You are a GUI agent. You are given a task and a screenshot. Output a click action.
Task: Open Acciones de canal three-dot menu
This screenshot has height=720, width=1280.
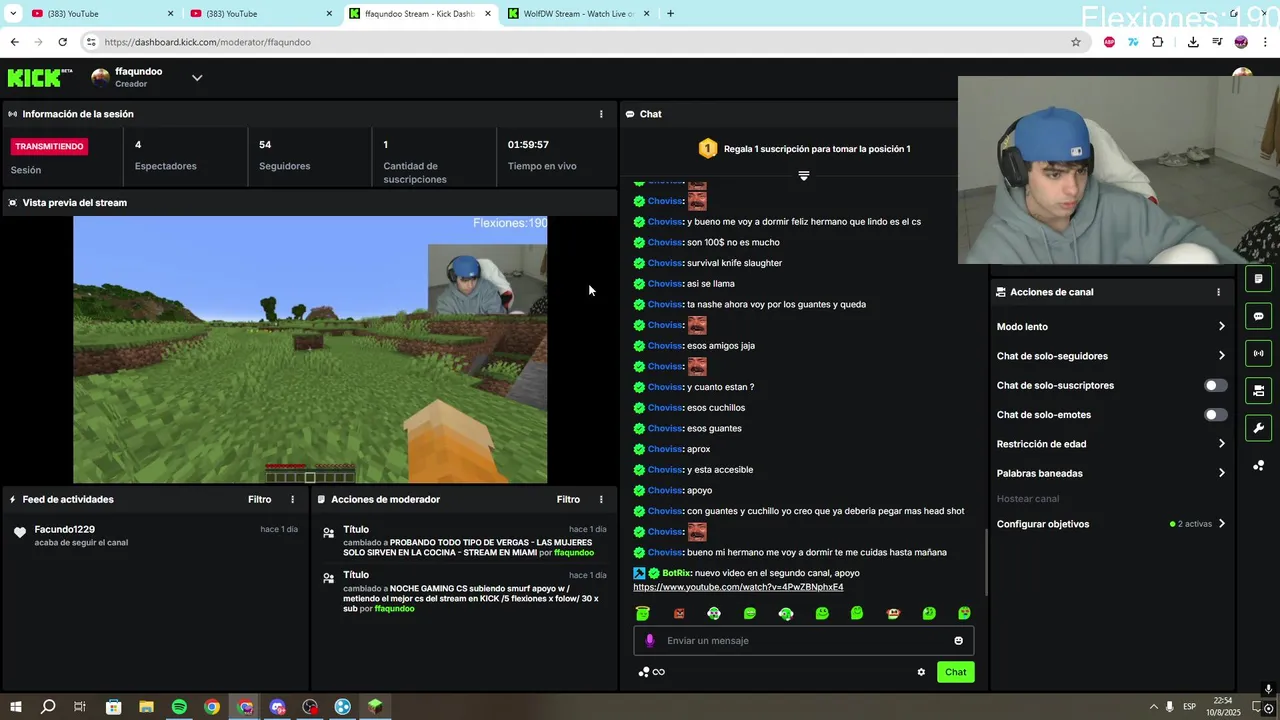pyautogui.click(x=1218, y=292)
